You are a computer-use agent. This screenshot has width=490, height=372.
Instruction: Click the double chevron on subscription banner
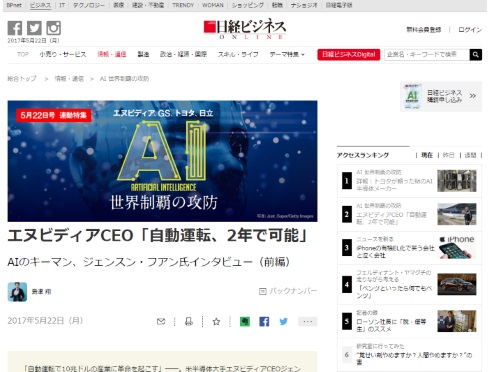coord(473,96)
